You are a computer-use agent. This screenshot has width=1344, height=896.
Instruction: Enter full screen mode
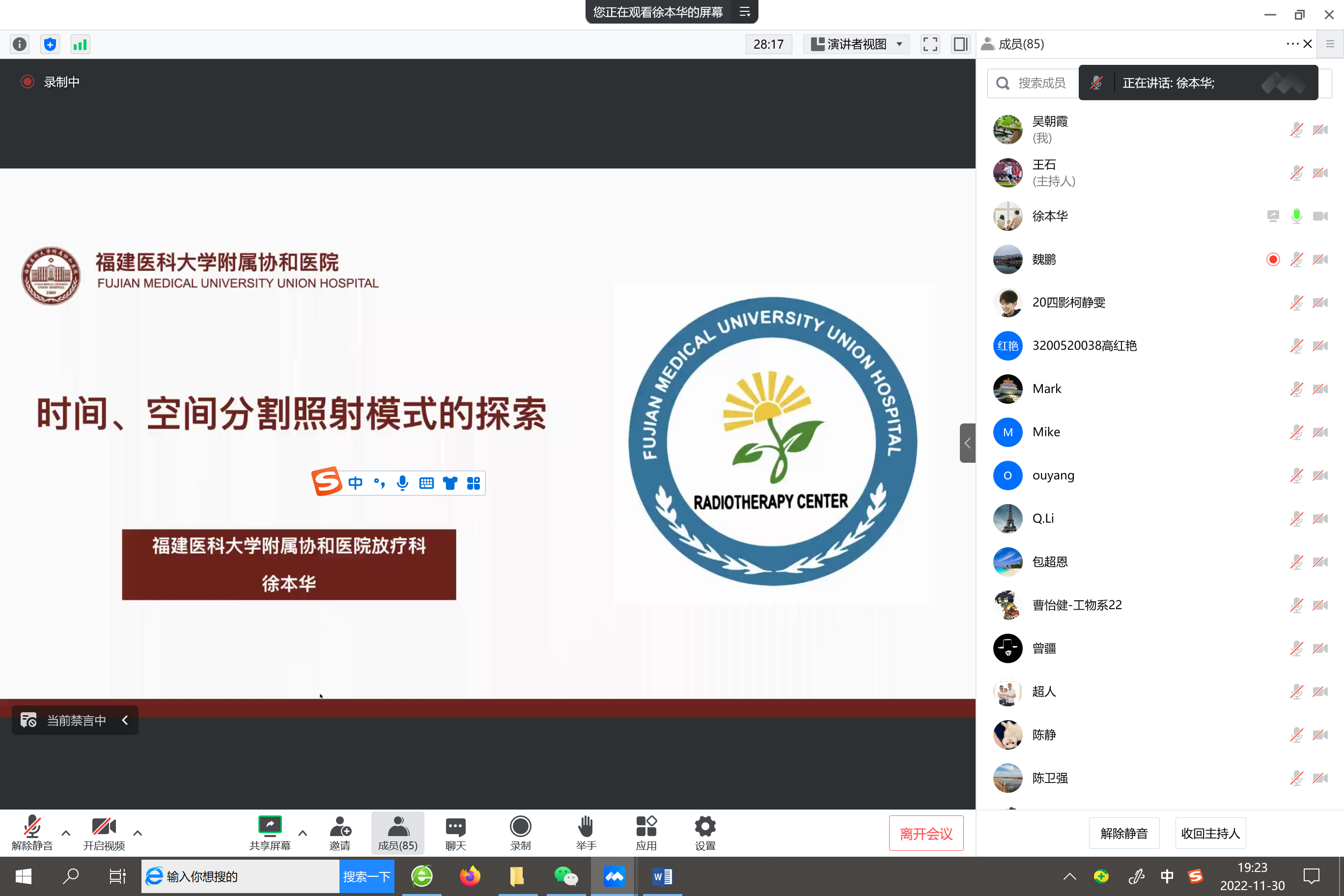pyautogui.click(x=930, y=44)
